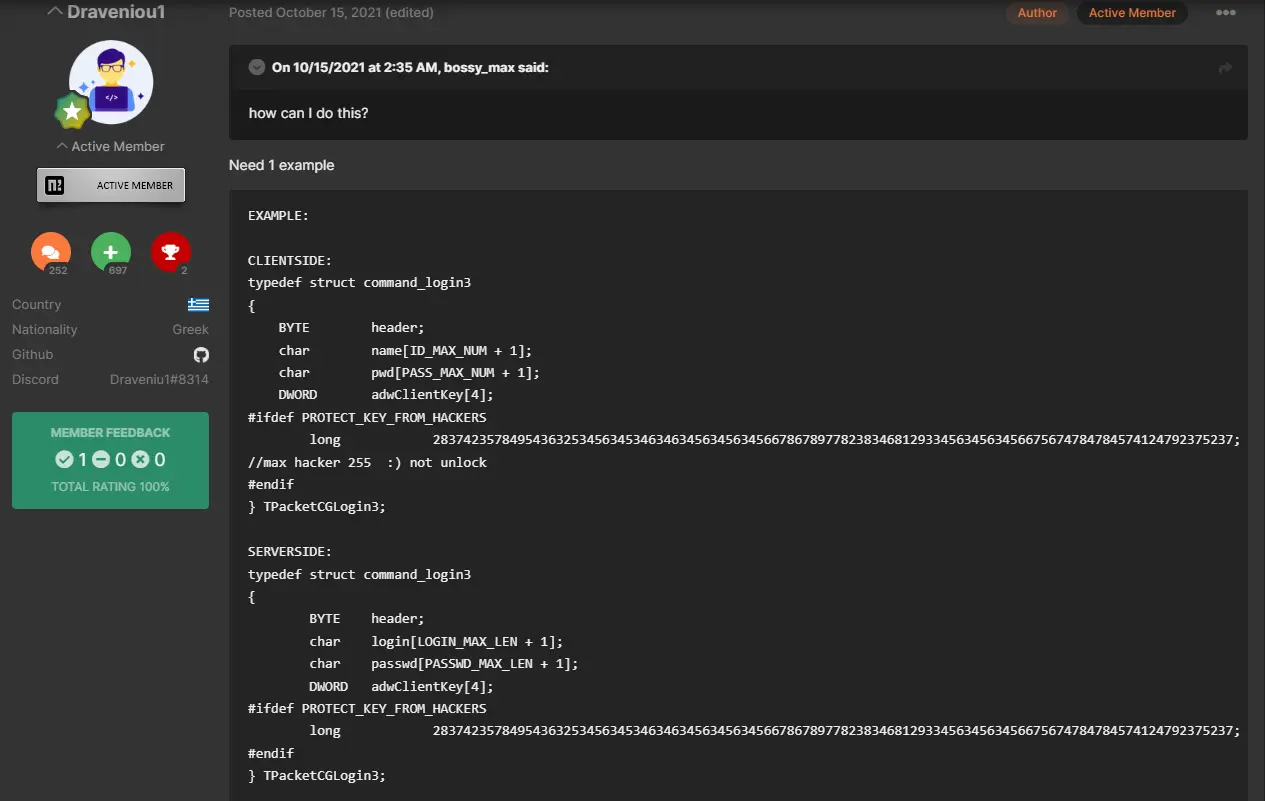Click the negative feedback X icon
This screenshot has width=1265, height=801.
(x=140, y=460)
